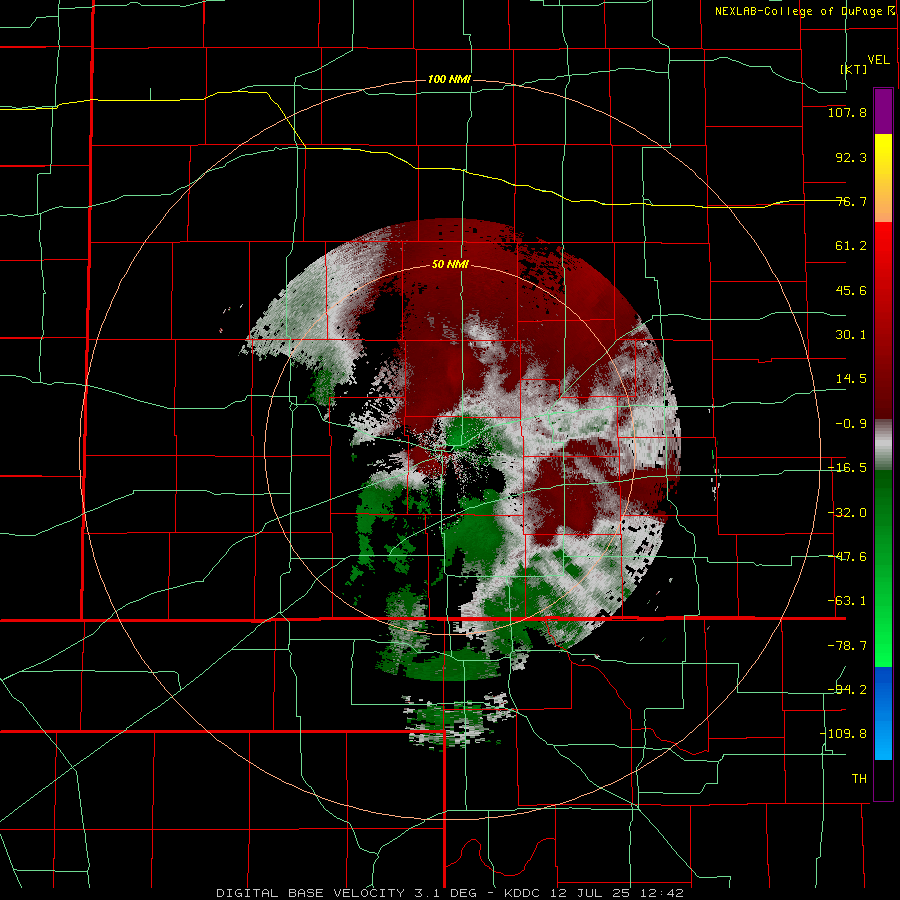
Task: Pick the green segment of the color bar
Action: 883,568
